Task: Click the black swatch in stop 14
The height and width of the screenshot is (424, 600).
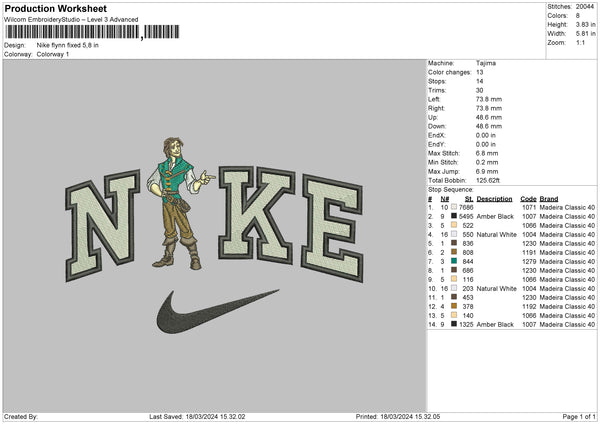Action: [453, 324]
